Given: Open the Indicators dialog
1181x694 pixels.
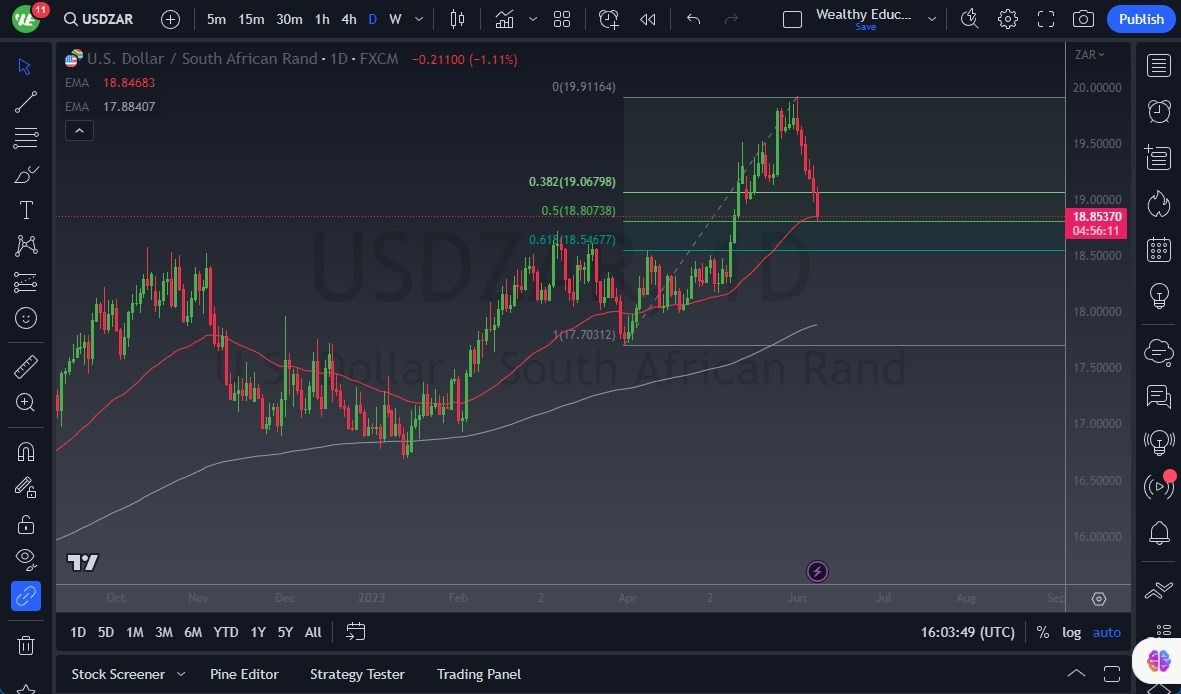Looking at the screenshot, I should [504, 18].
